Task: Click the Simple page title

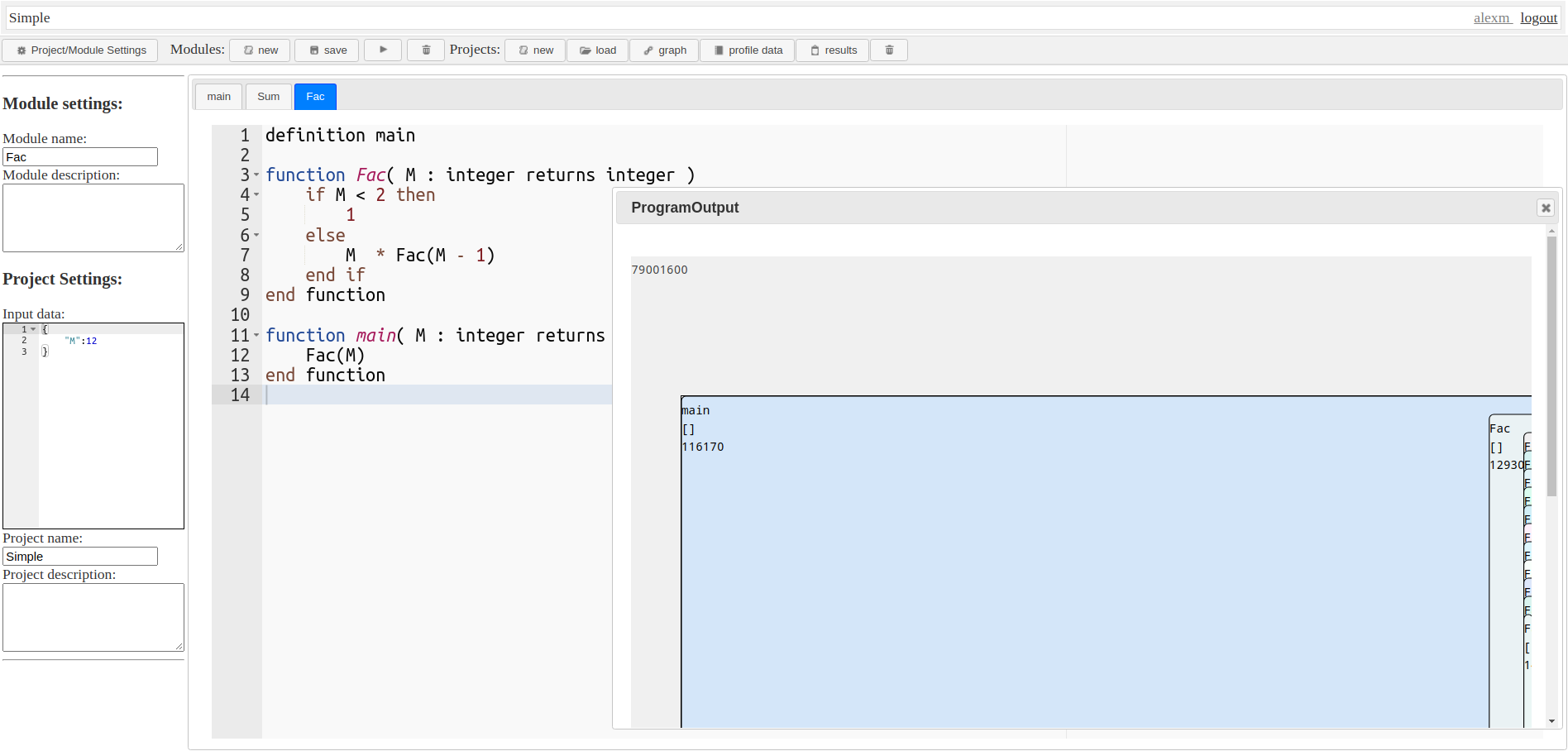Action: pyautogui.click(x=30, y=17)
